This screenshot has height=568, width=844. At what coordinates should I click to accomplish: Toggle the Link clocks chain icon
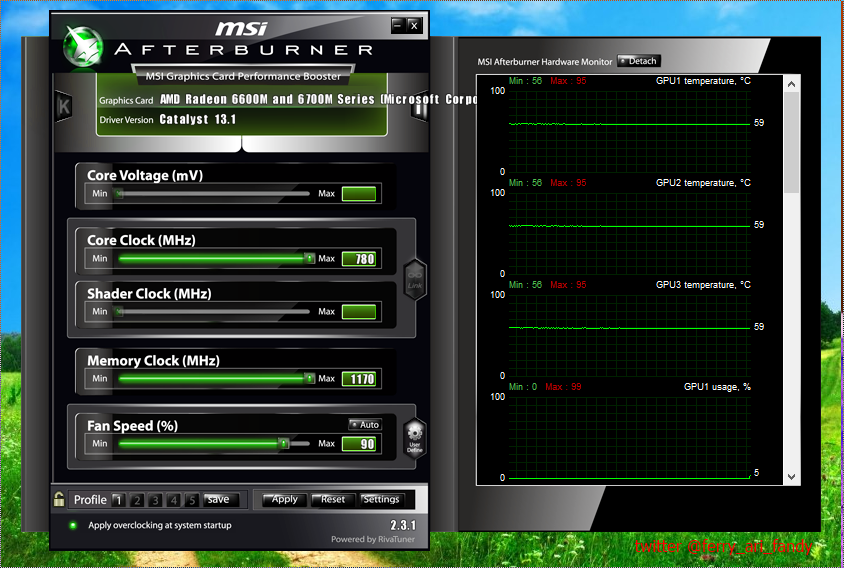coord(415,279)
